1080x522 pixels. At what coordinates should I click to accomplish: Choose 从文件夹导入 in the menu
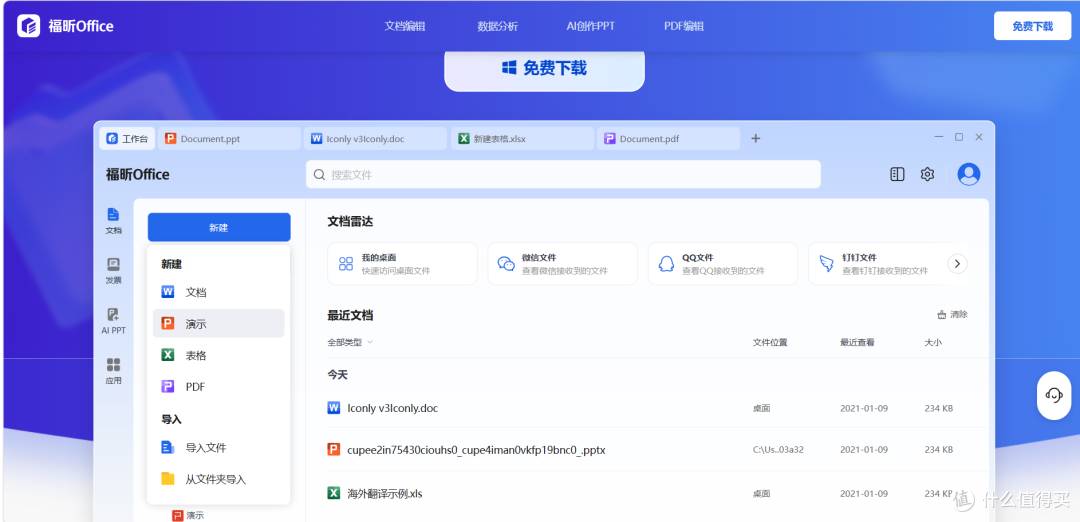click(218, 479)
